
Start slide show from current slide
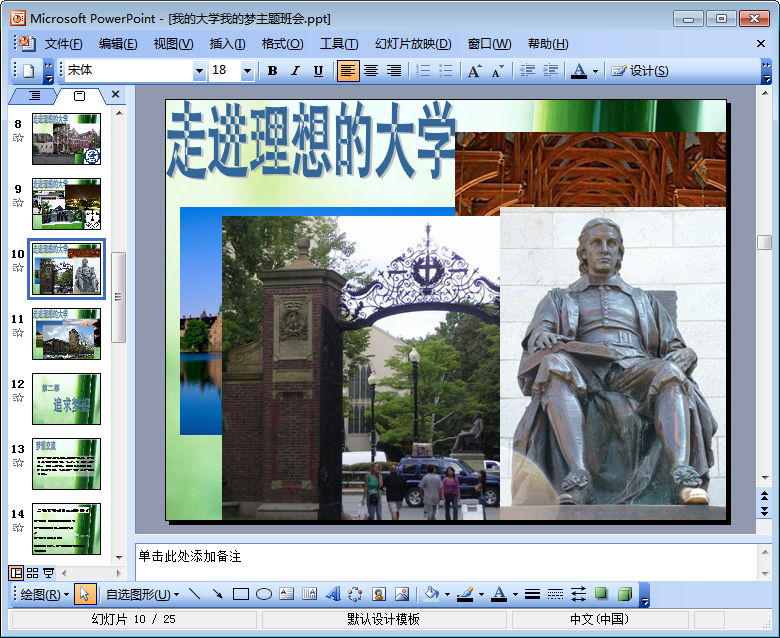point(48,573)
